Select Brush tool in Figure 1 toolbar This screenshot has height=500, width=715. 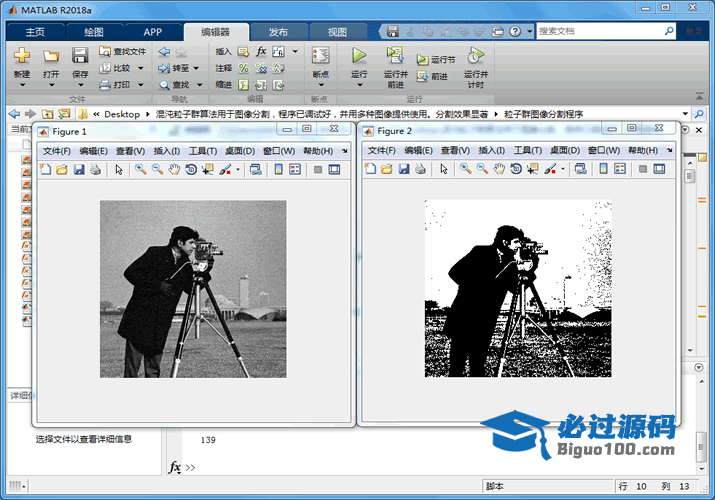click(225, 170)
